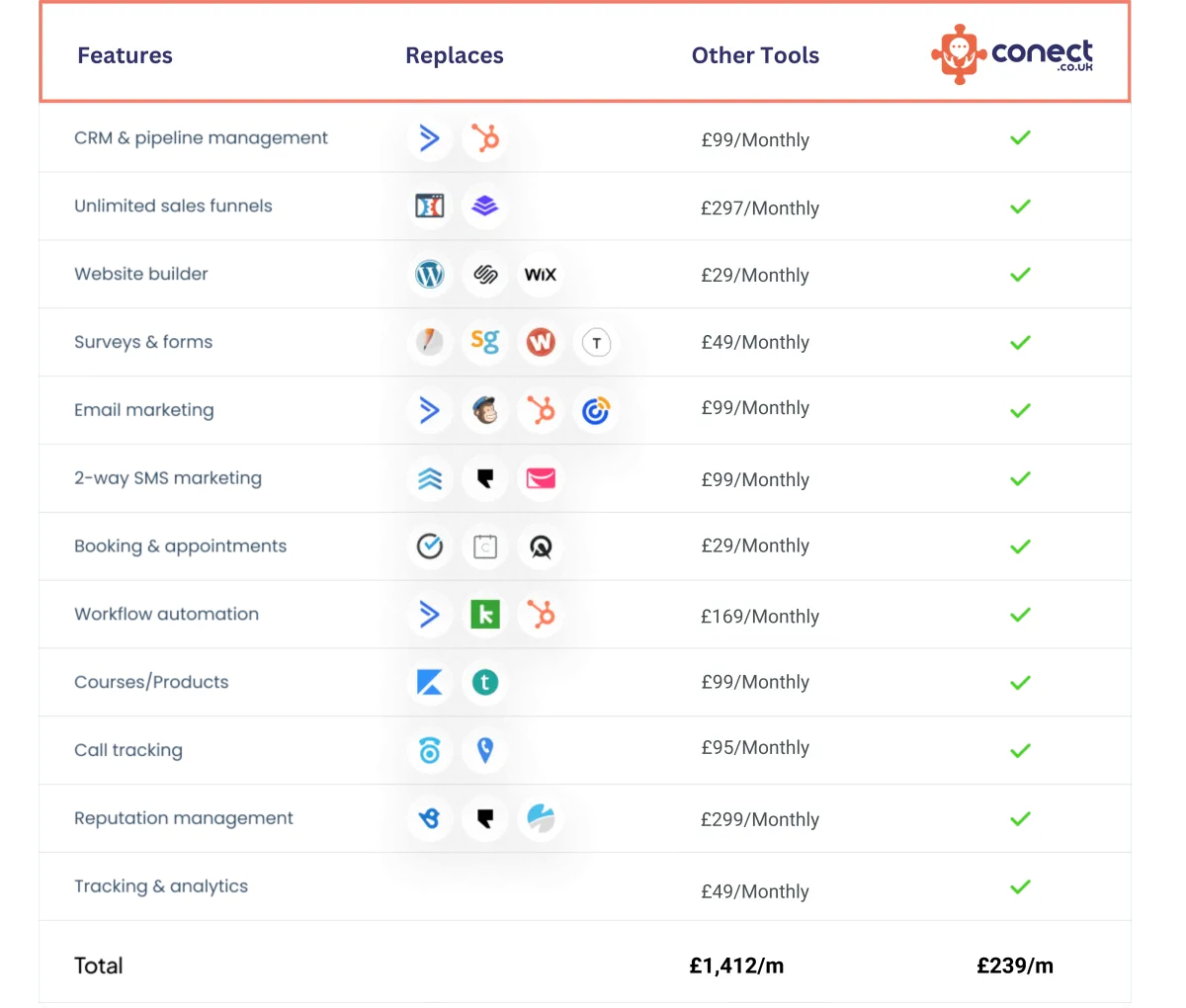Select the green Kartra icon for Workflow automation
The width and height of the screenshot is (1186, 1008).
(x=485, y=614)
